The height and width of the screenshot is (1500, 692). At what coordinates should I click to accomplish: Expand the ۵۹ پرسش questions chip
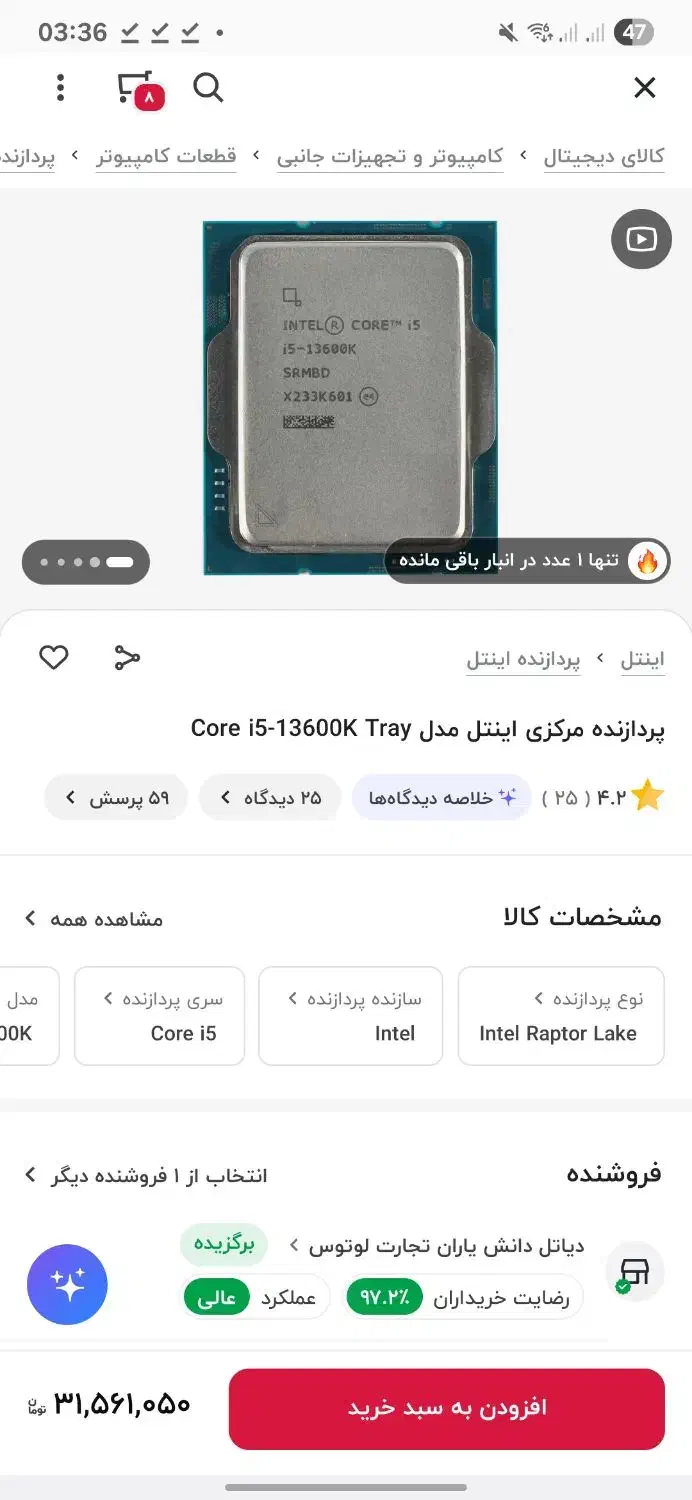[x=116, y=798]
